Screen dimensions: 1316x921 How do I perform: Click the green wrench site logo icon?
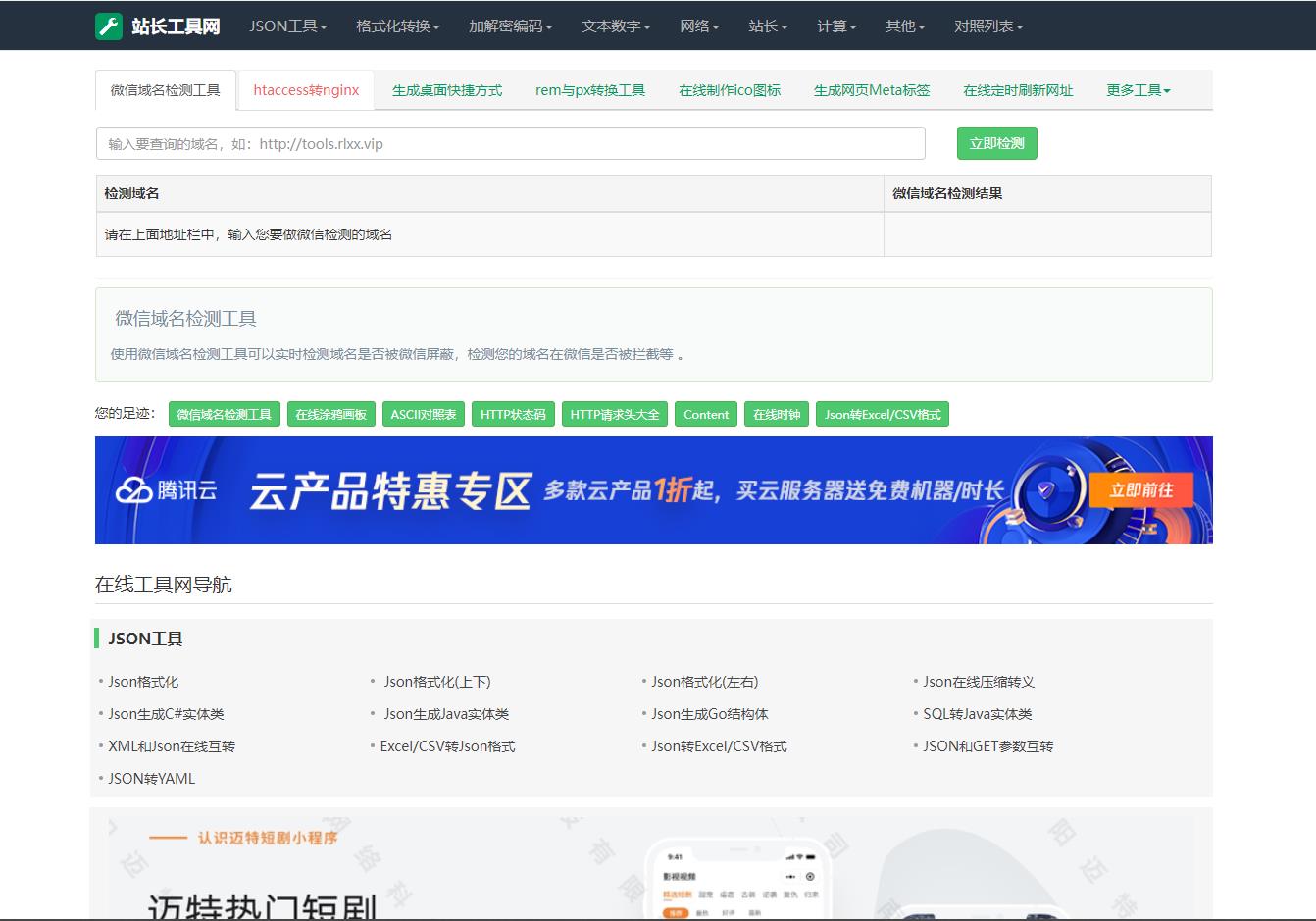point(109,26)
